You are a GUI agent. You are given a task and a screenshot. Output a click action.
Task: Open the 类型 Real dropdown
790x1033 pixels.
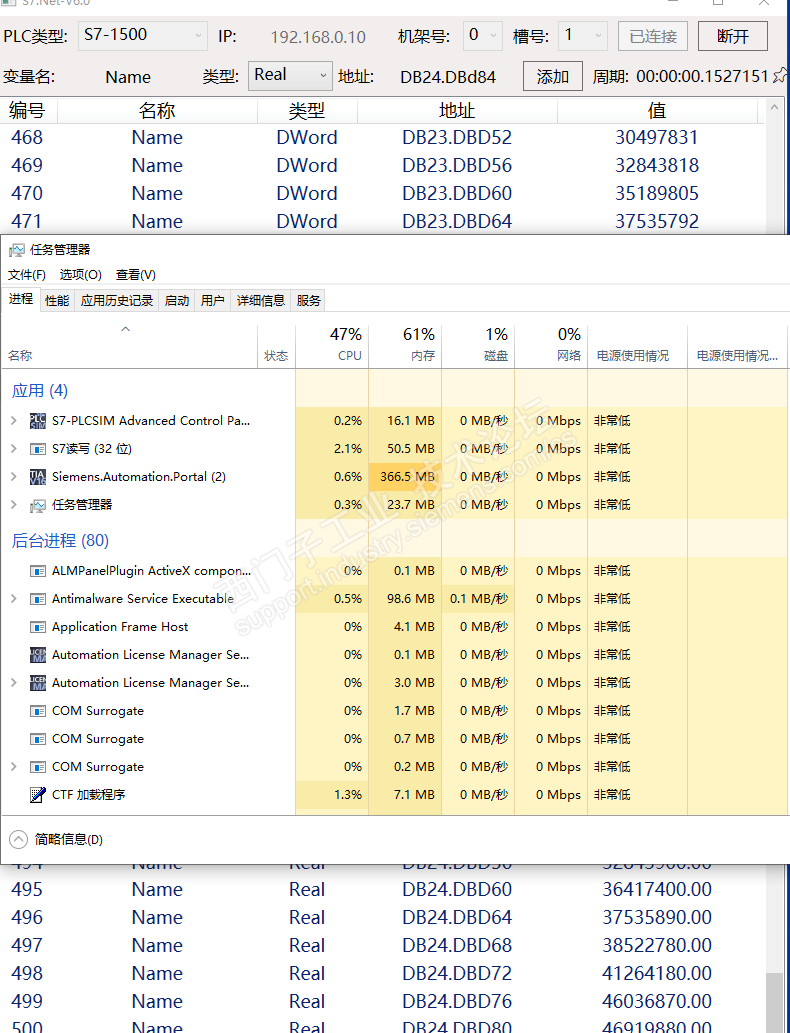(290, 76)
